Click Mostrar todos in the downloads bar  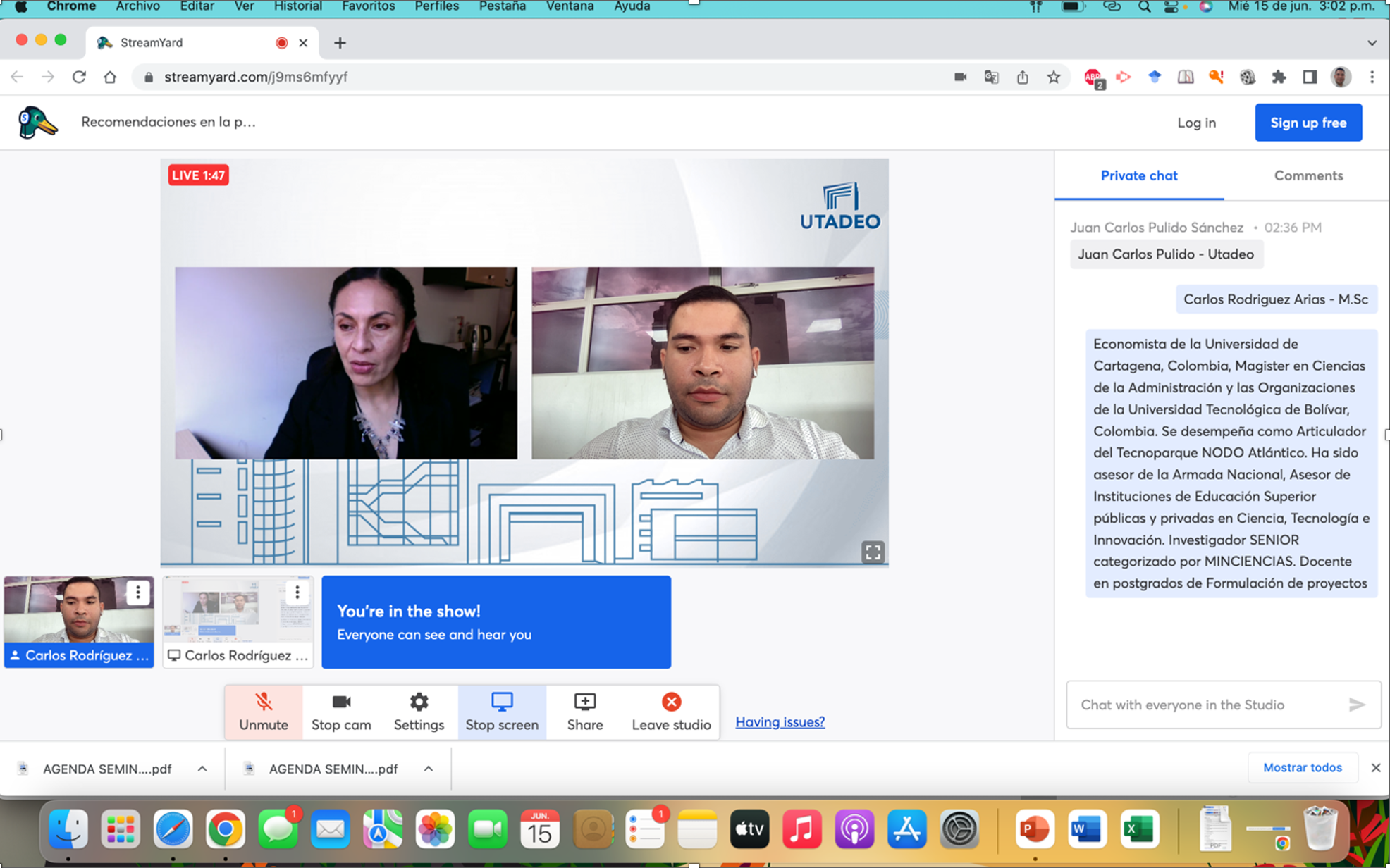1302,768
